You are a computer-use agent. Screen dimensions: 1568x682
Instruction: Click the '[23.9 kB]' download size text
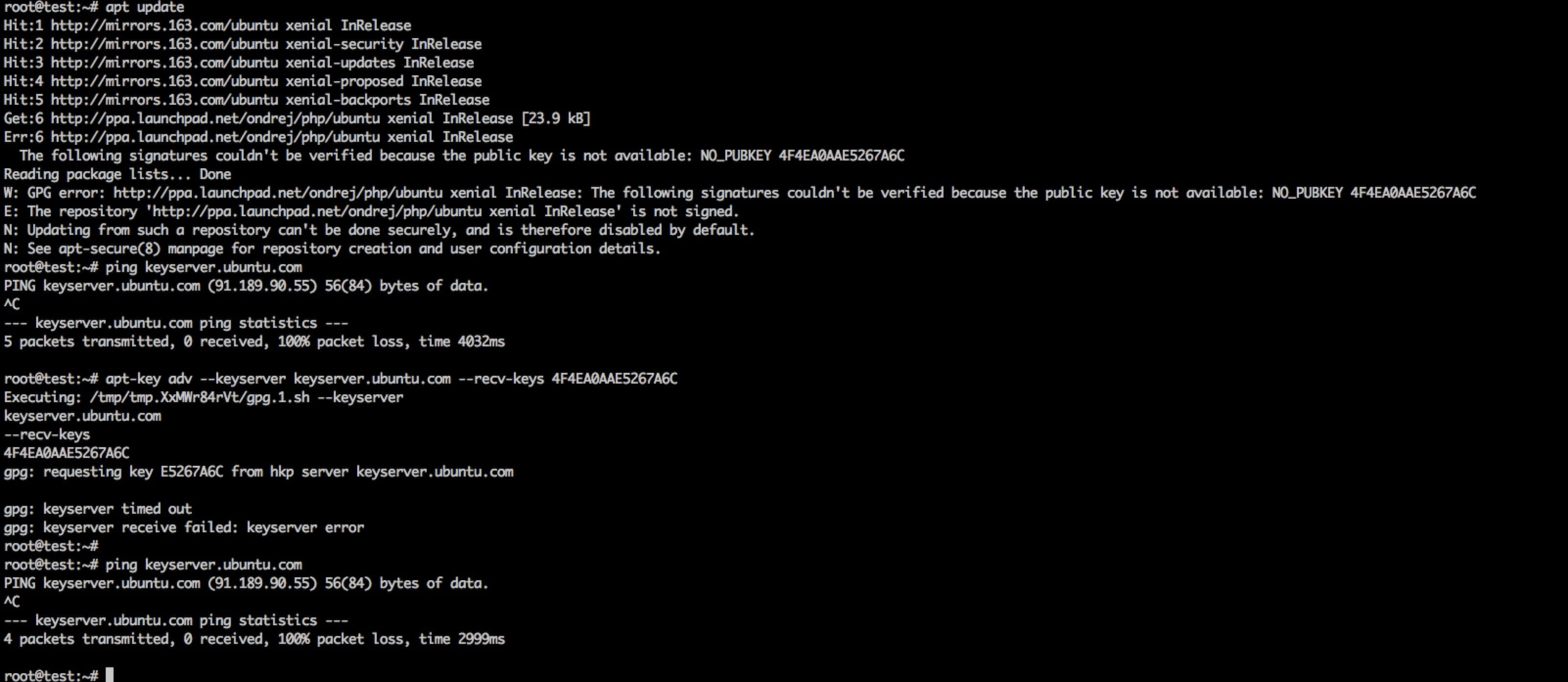tap(556, 118)
